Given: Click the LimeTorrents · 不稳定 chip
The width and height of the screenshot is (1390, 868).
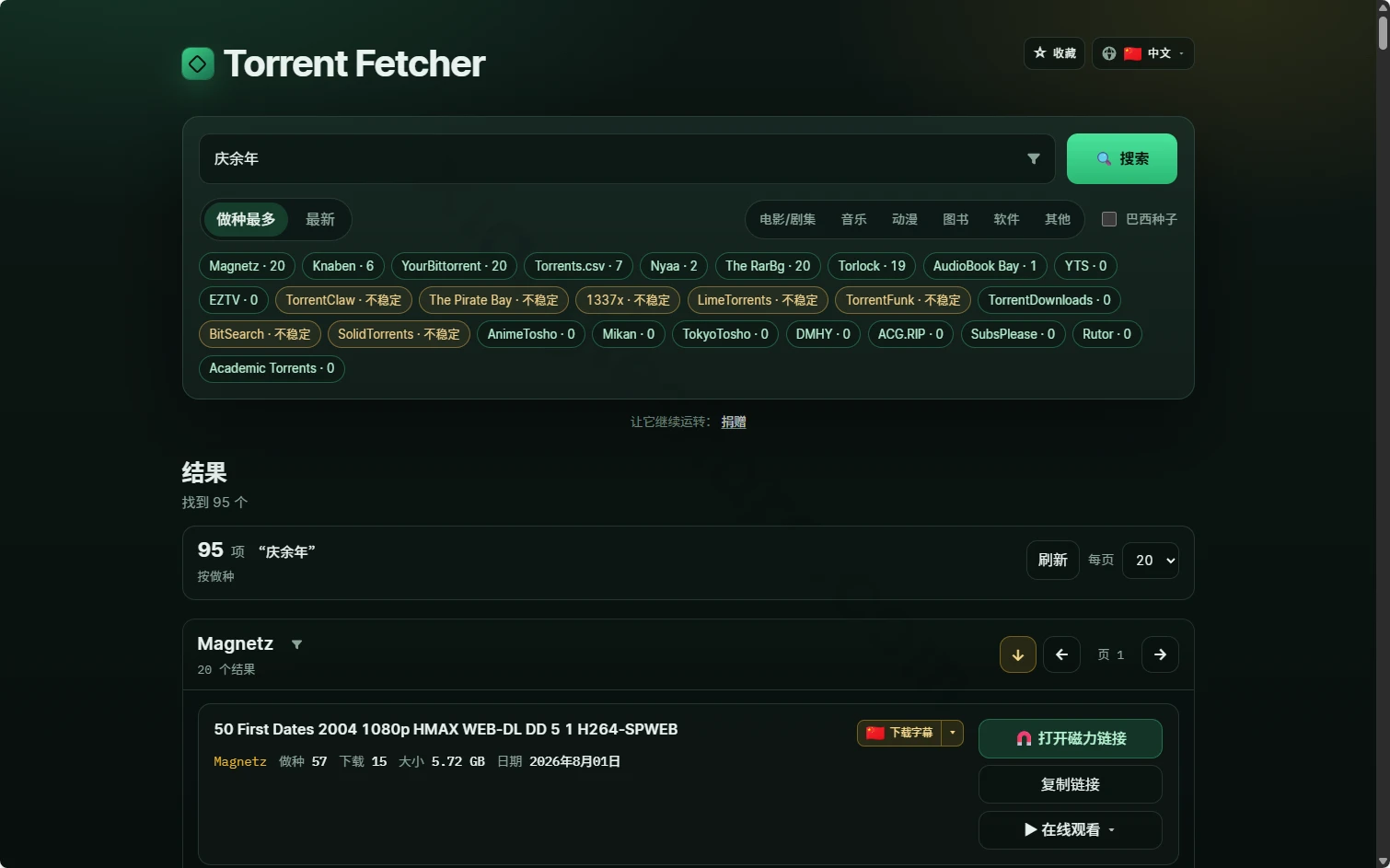Looking at the screenshot, I should [758, 300].
